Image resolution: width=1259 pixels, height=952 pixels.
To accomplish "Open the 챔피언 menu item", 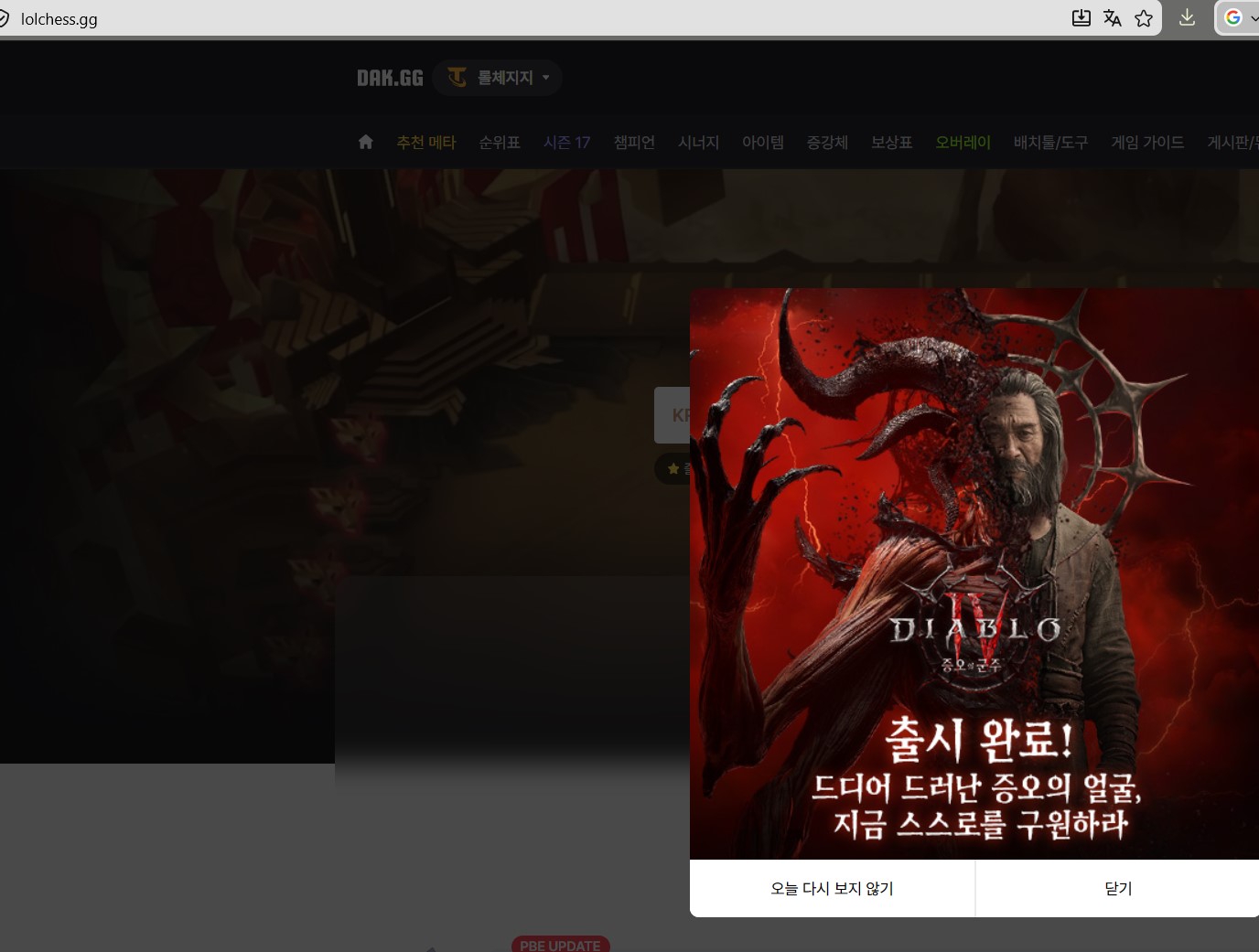I will tap(634, 143).
